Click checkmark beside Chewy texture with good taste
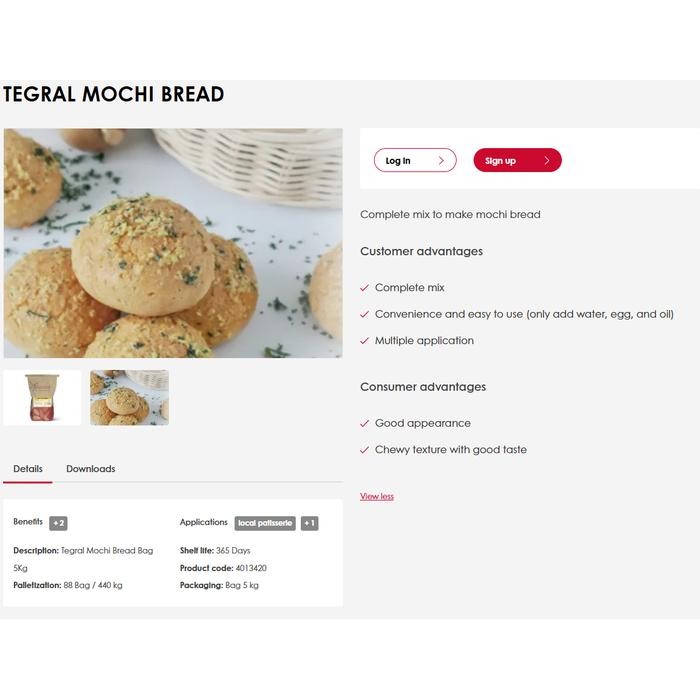Screen dimensions: 700x700 (364, 450)
